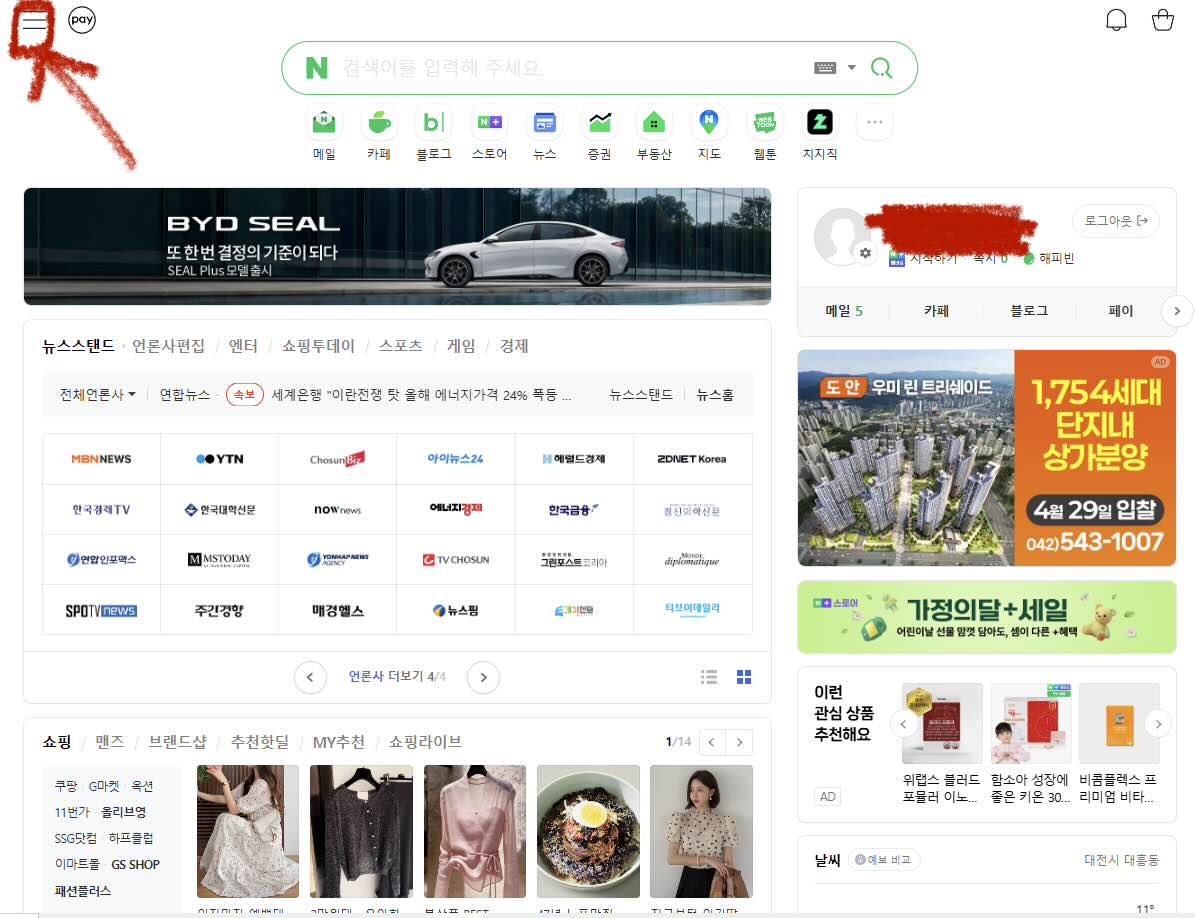This screenshot has width=1195, height=918.
Task: Open SPOTV news publisher tile
Action: coord(101,610)
